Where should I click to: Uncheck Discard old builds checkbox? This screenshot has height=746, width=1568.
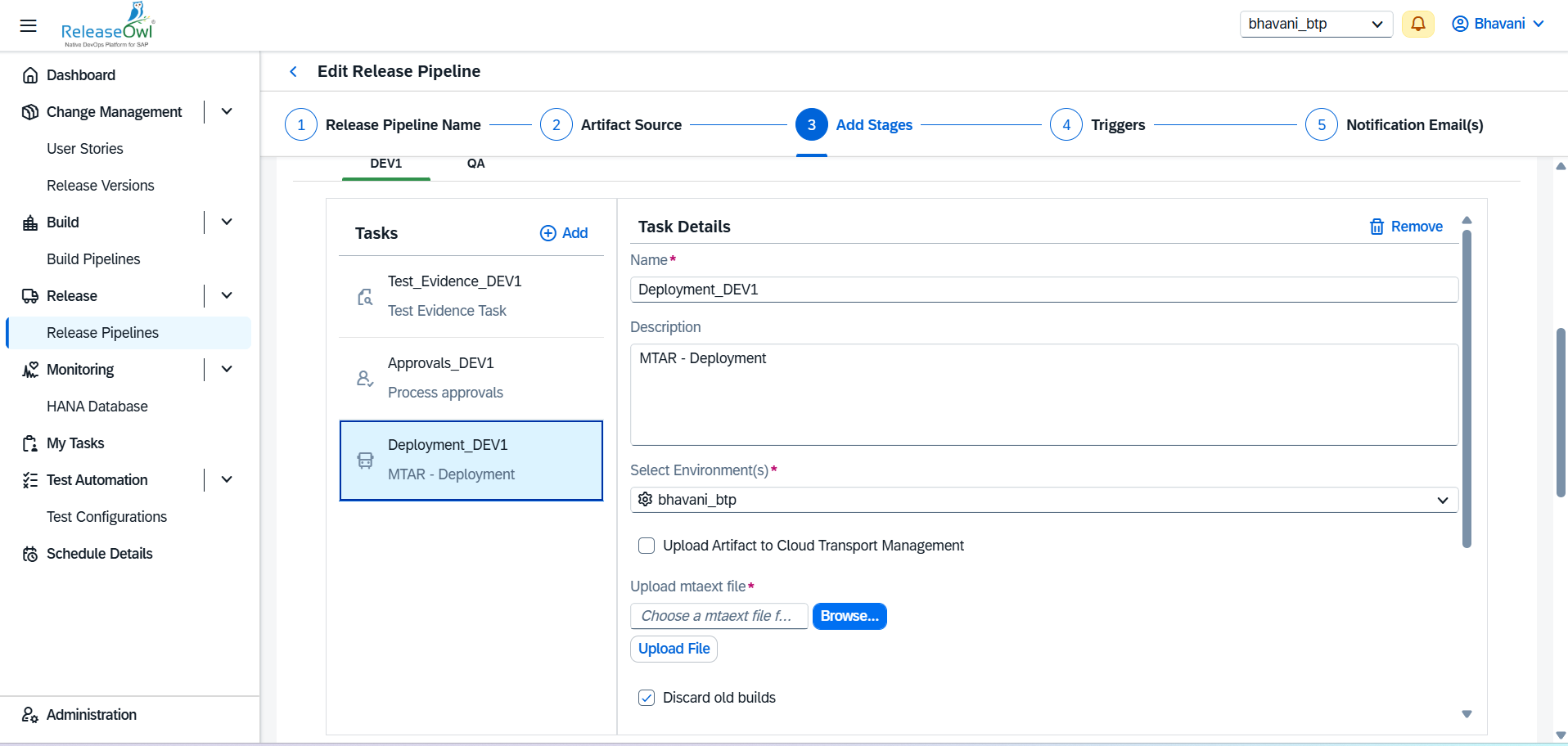(x=647, y=698)
